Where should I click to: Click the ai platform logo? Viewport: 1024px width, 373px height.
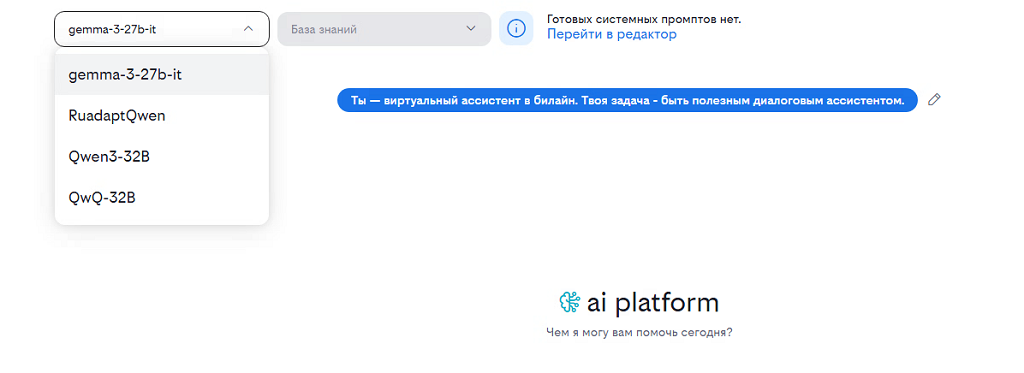coord(639,302)
